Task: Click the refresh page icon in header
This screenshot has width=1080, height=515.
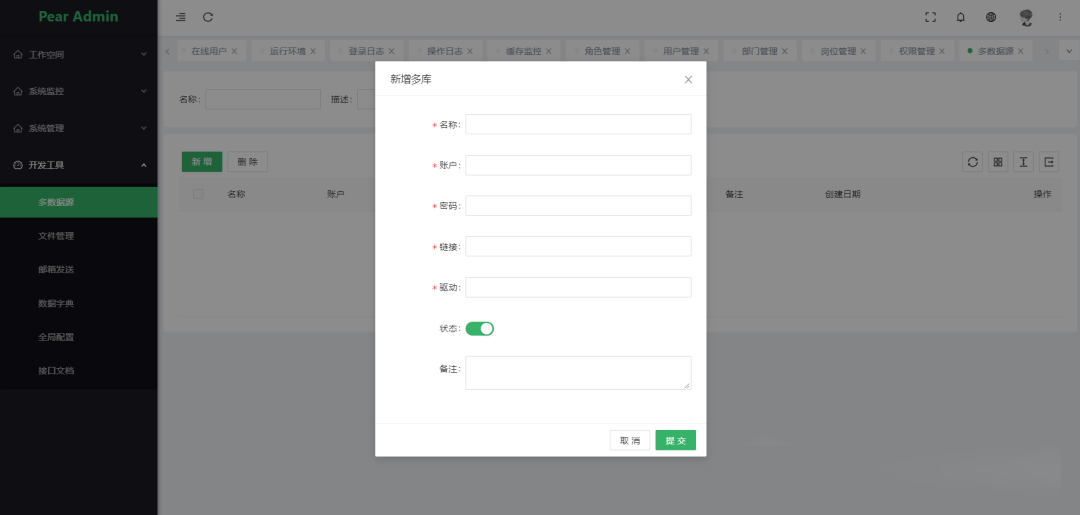Action: [208, 17]
